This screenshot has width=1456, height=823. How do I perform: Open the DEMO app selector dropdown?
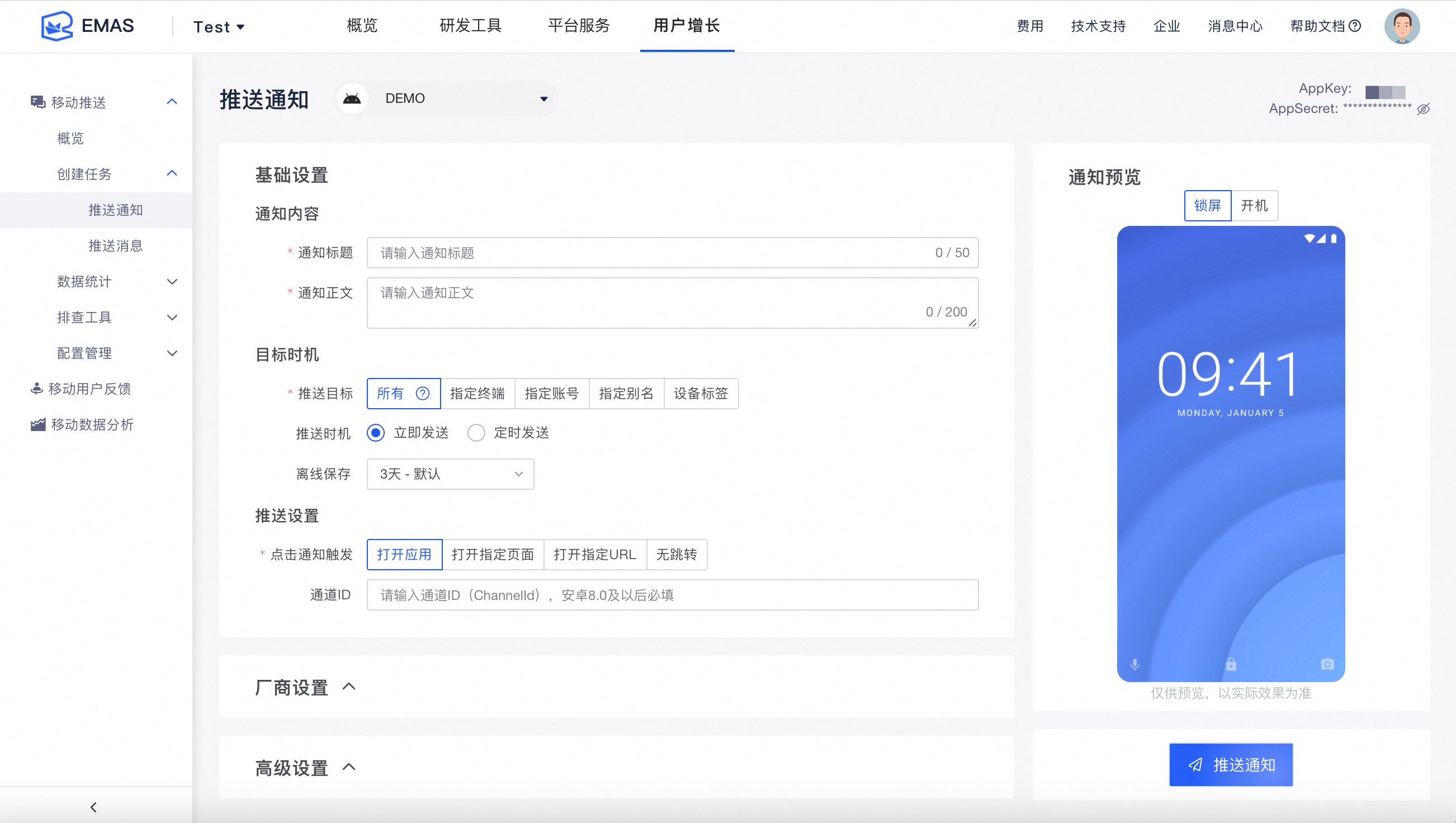[447, 98]
